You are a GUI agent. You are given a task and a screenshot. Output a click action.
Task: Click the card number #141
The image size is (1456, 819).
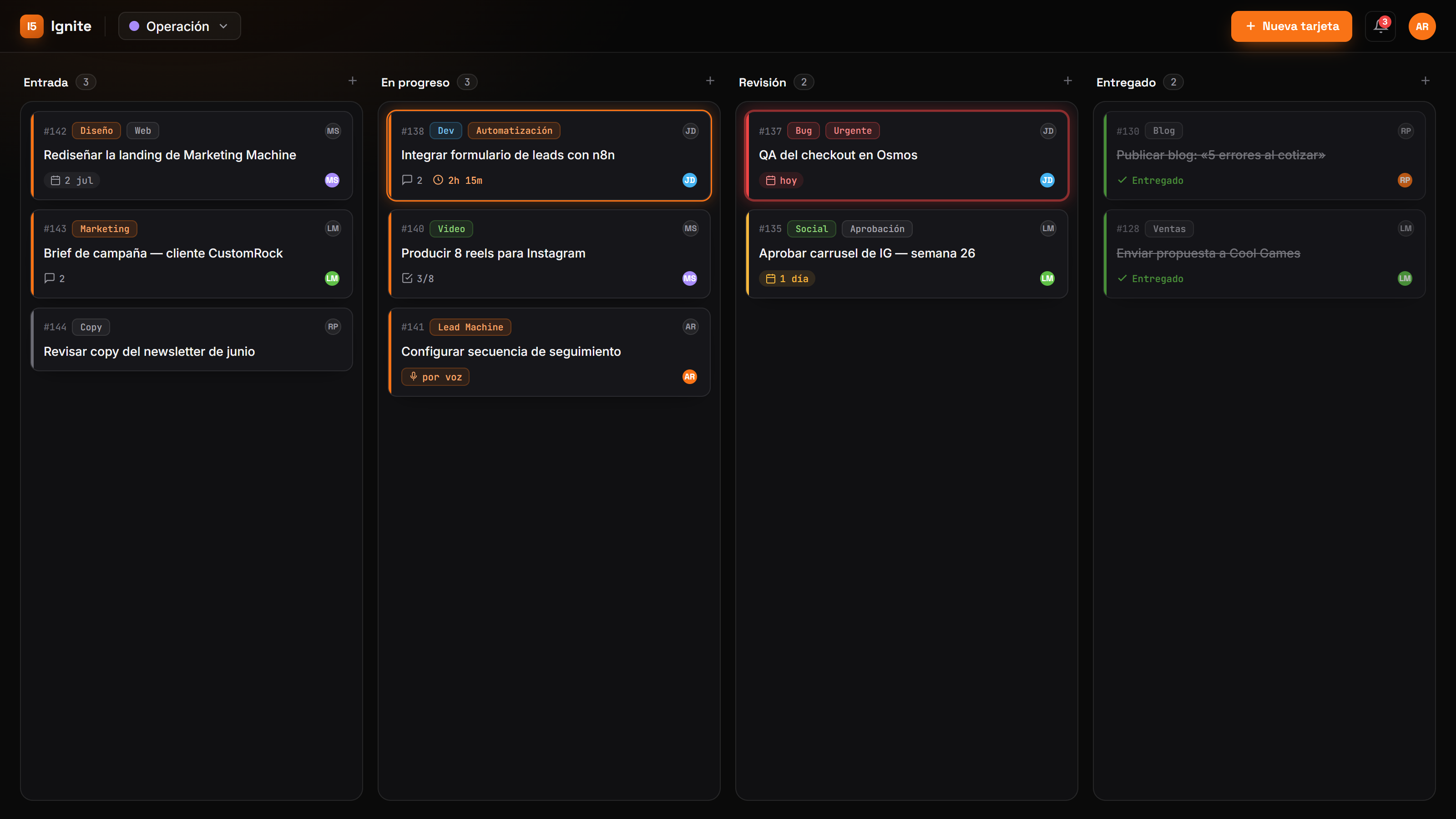coord(413,327)
